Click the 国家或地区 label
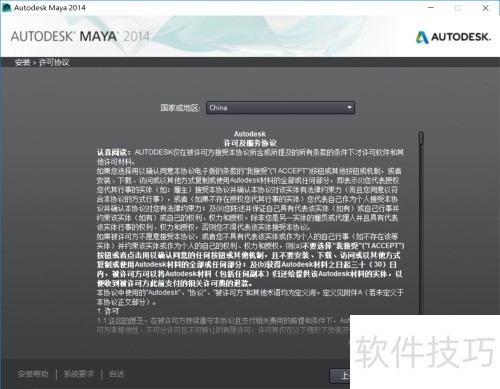 180,108
